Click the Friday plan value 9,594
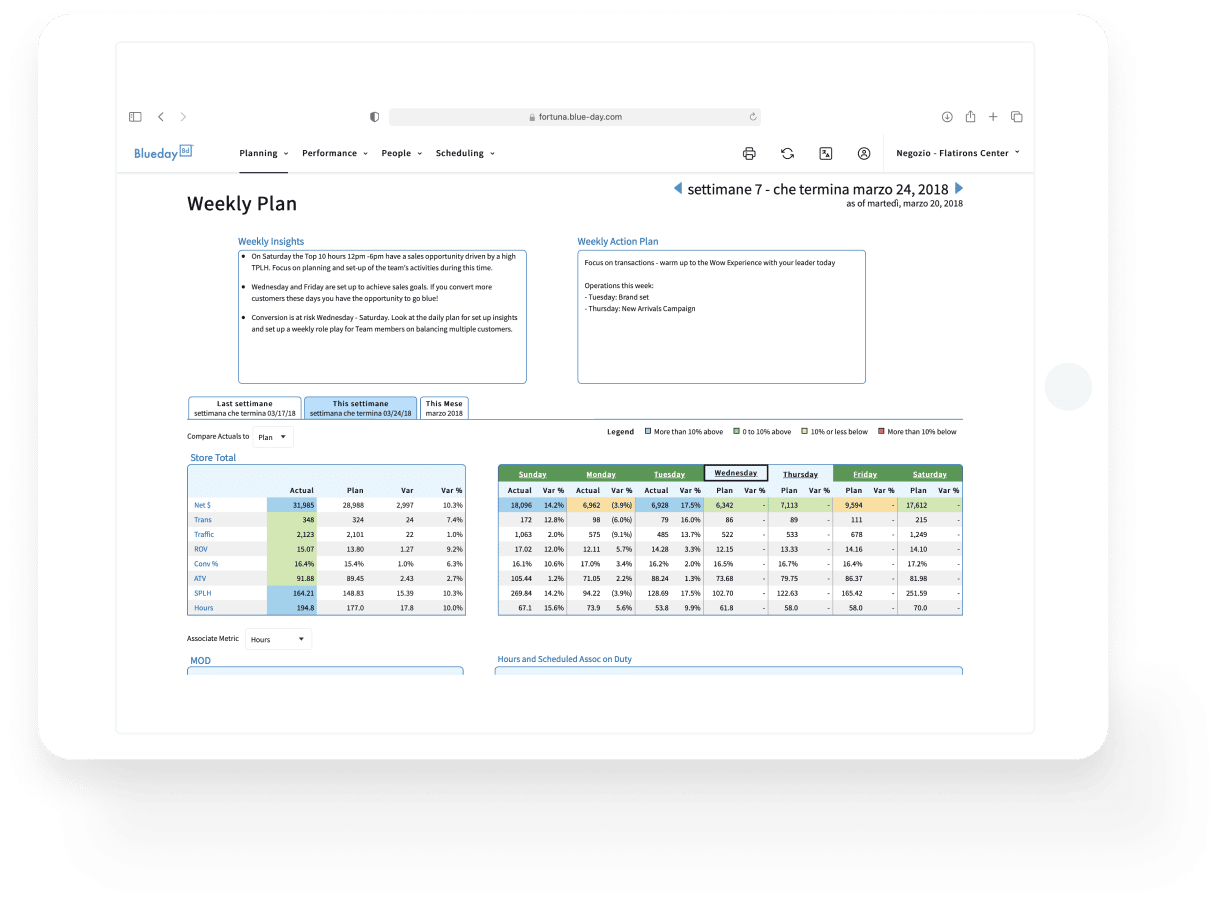 (853, 505)
